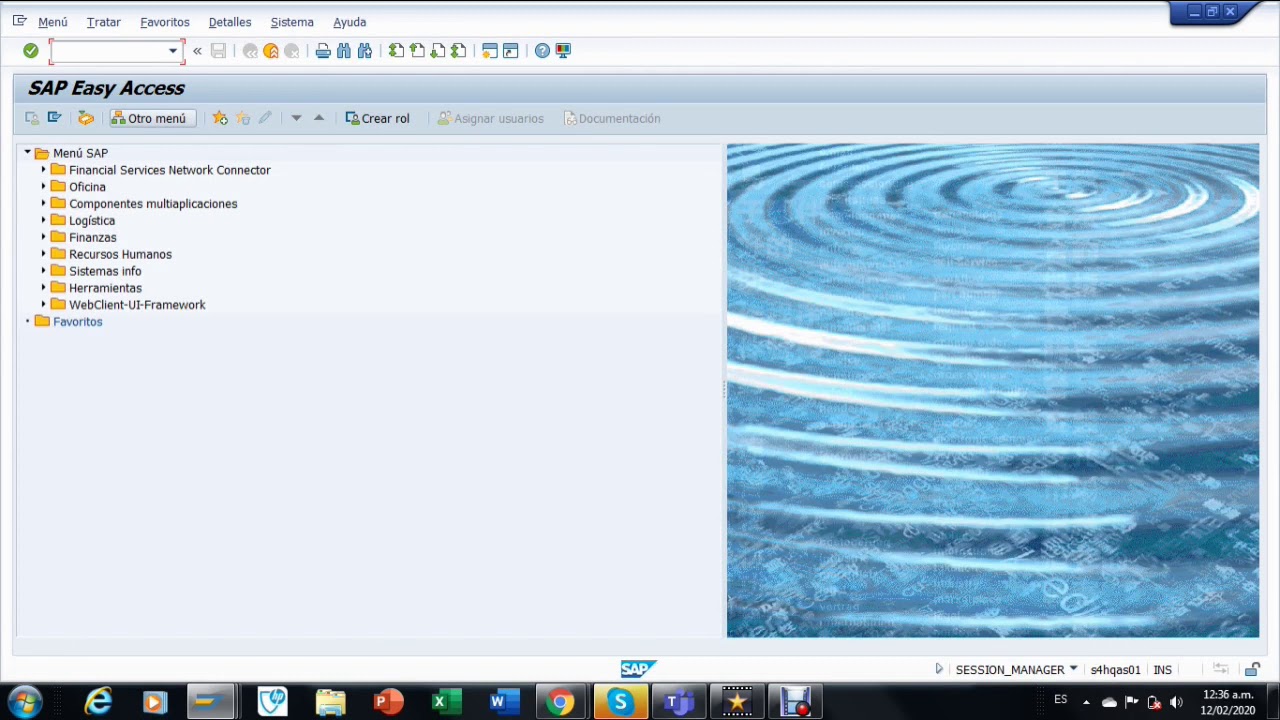Click the s4hqas01 server status field
1280x720 pixels.
tap(1115, 670)
